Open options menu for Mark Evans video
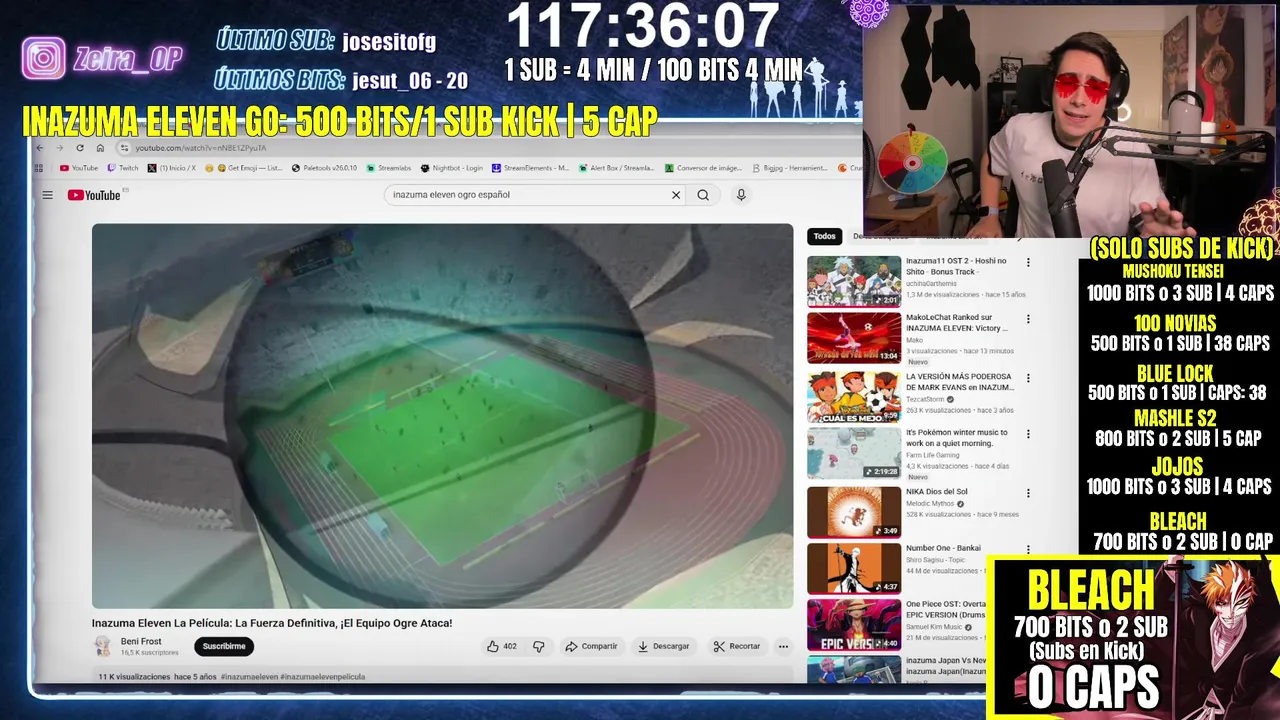 tap(1028, 378)
